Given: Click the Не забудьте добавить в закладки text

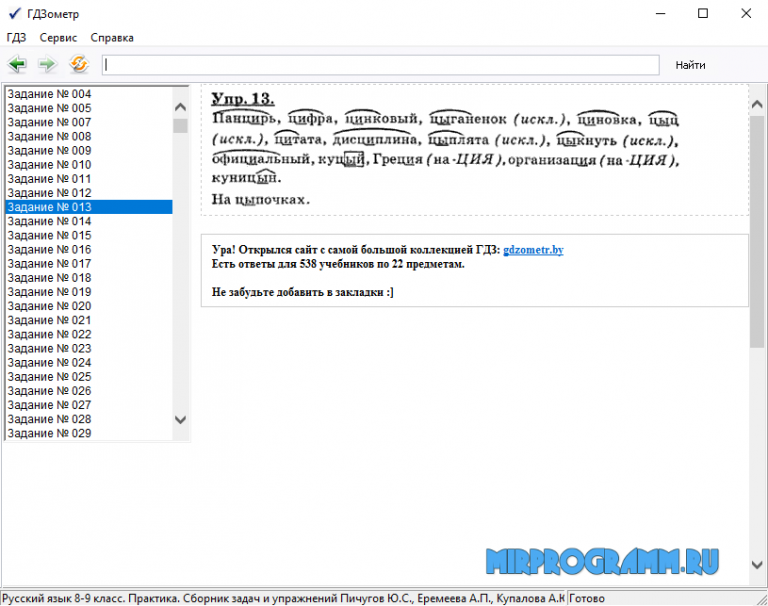Looking at the screenshot, I should [302, 292].
